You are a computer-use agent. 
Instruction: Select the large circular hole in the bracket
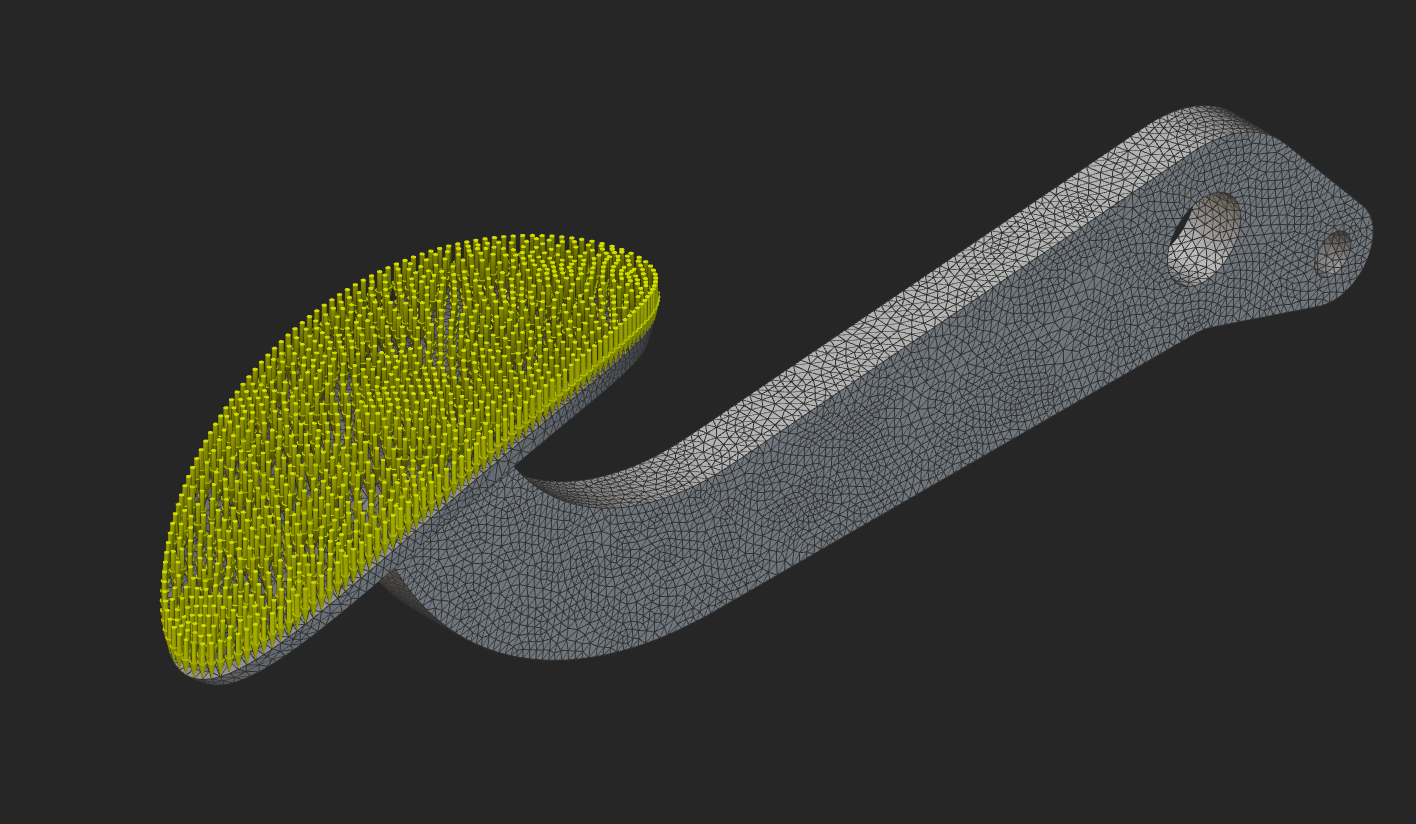click(x=1204, y=239)
